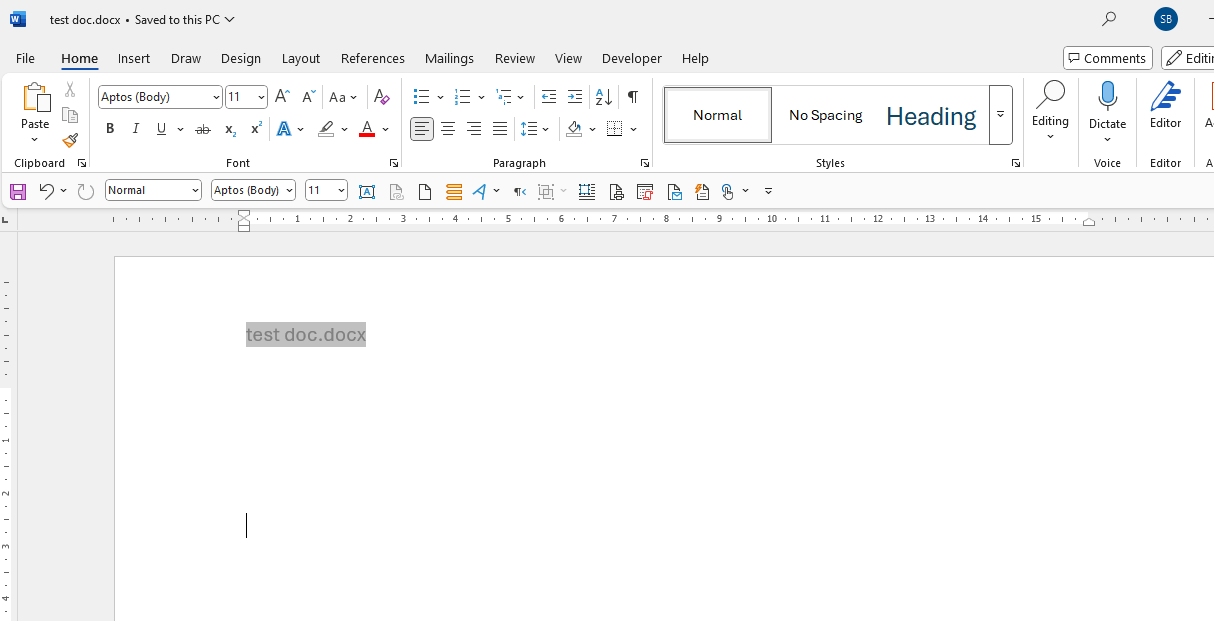
Task: Switch to the Developer tab
Action: click(x=632, y=58)
